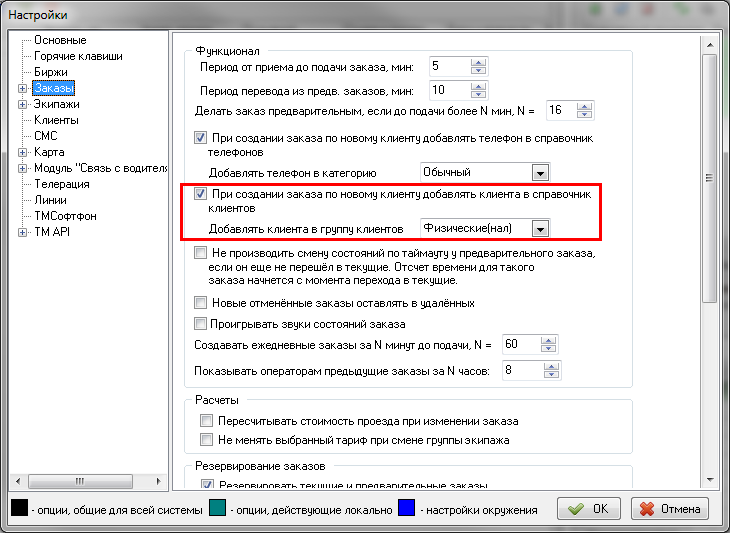Viewport: 730px width, 533px height.
Task: Enable Проигрывать звуки состояний заказа checkbox
Action: tap(200, 324)
